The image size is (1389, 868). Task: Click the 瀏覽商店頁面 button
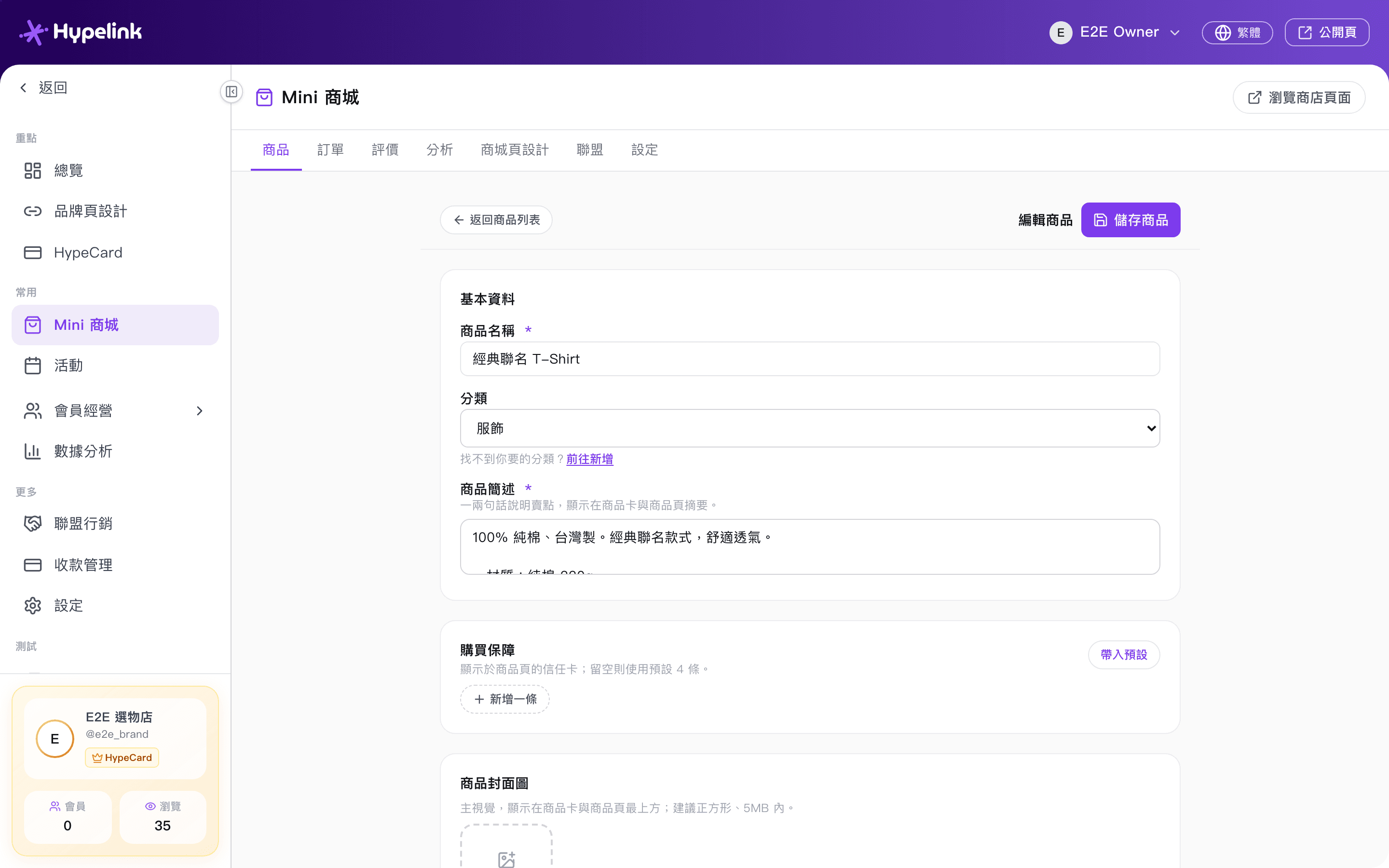(1299, 97)
